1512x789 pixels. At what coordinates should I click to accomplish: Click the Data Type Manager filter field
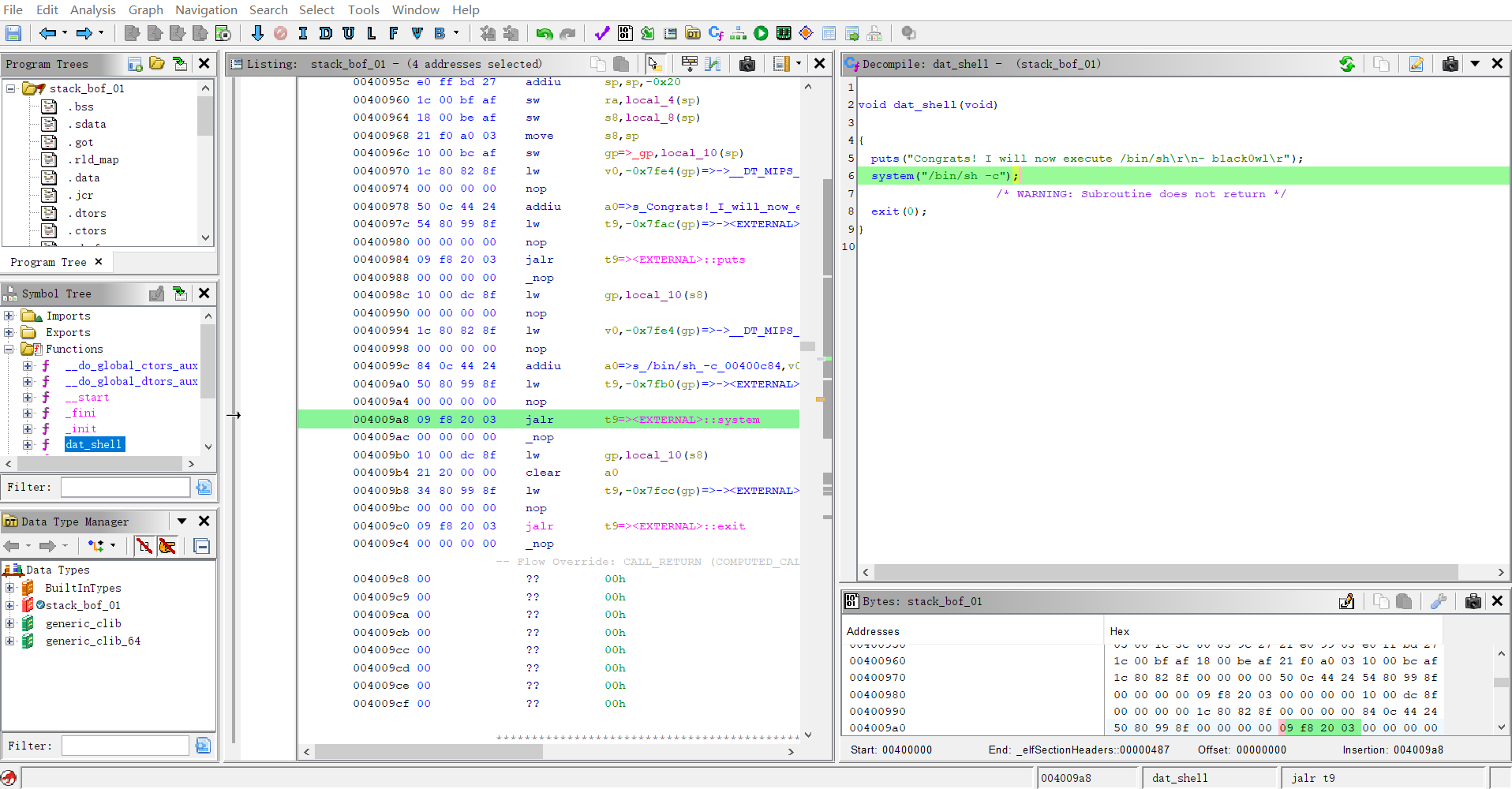125,745
